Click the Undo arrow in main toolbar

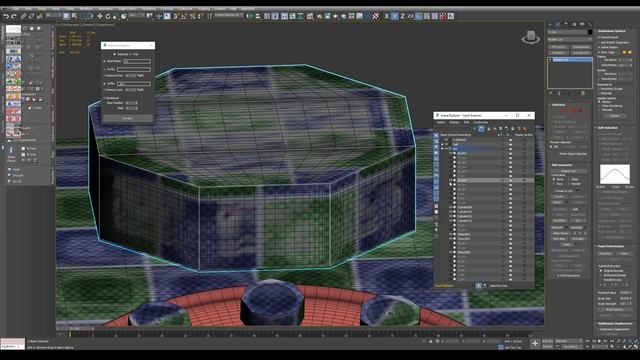[6, 16]
